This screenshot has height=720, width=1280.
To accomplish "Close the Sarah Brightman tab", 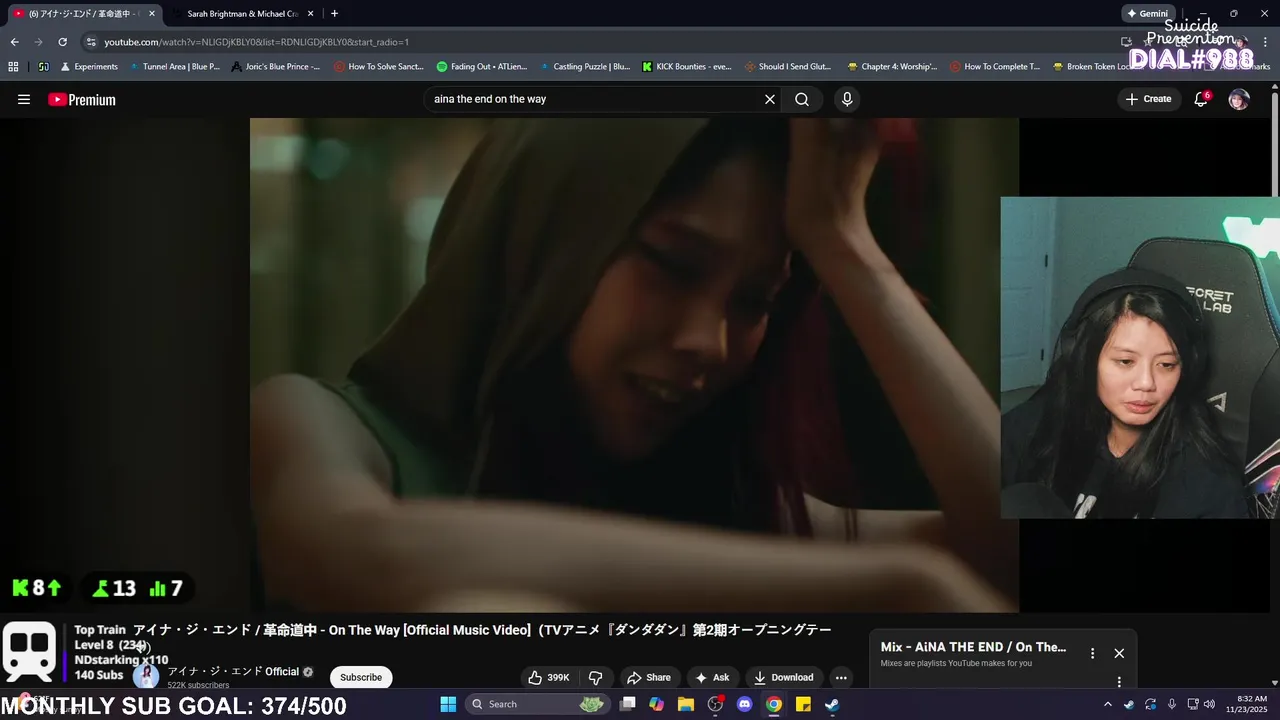I will click(310, 14).
